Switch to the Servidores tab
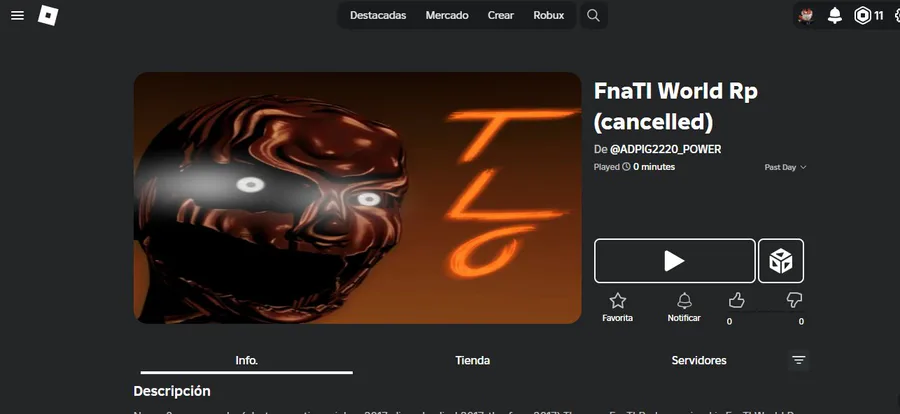 click(699, 361)
